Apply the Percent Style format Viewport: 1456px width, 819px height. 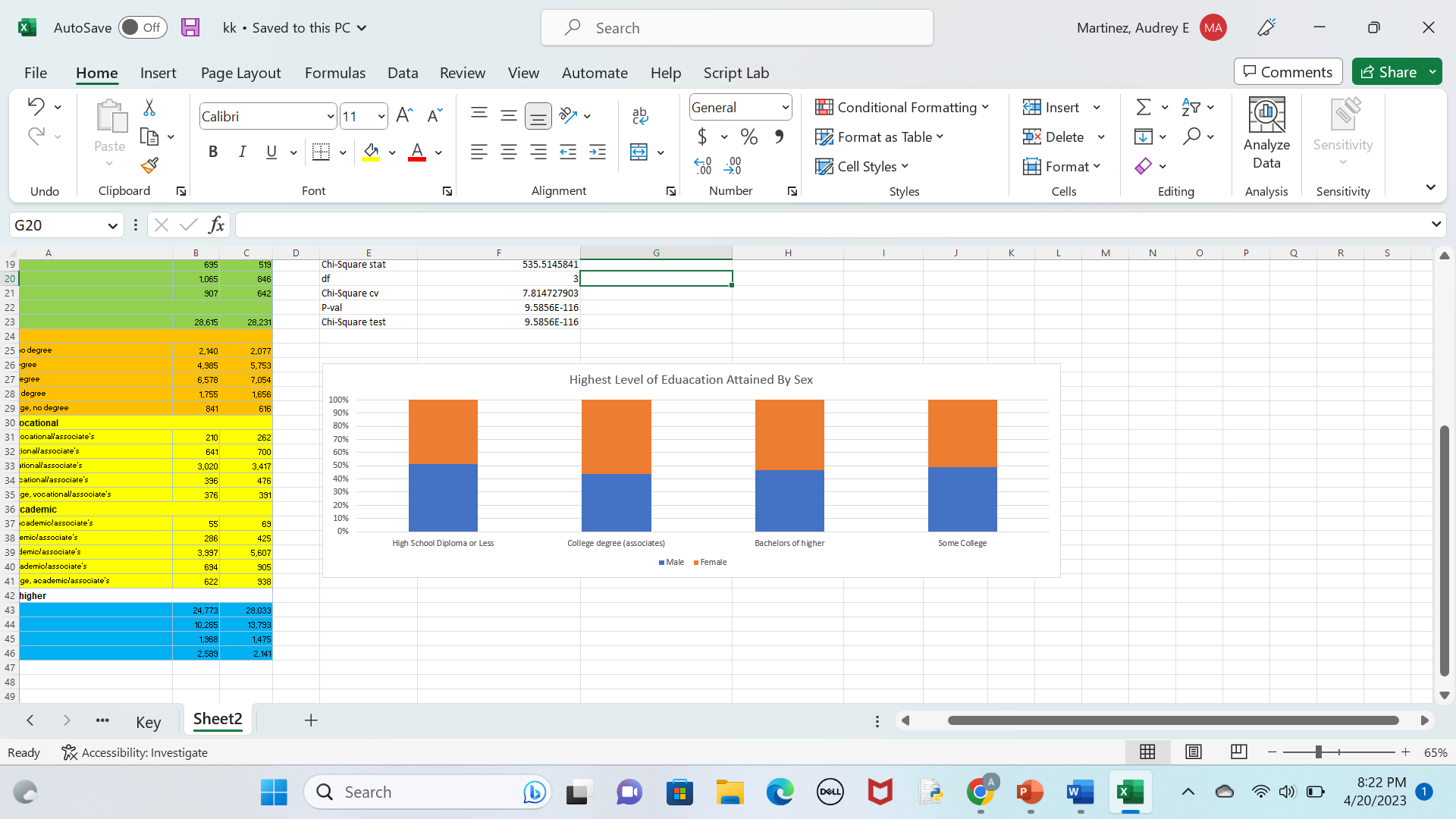click(748, 137)
